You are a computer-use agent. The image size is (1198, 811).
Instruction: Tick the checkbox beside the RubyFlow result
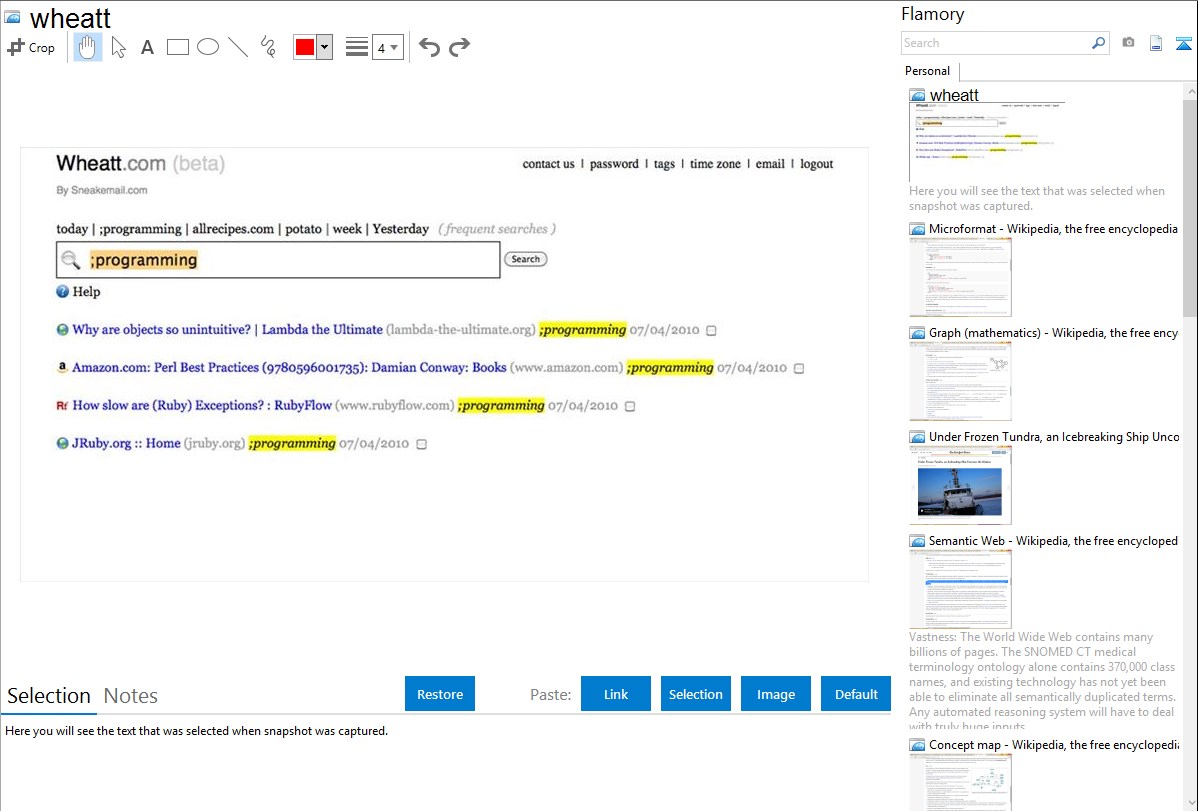(x=630, y=406)
